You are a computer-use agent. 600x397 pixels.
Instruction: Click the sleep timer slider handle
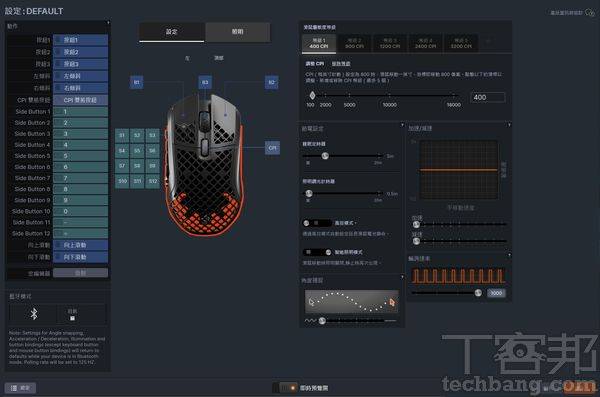(325, 156)
